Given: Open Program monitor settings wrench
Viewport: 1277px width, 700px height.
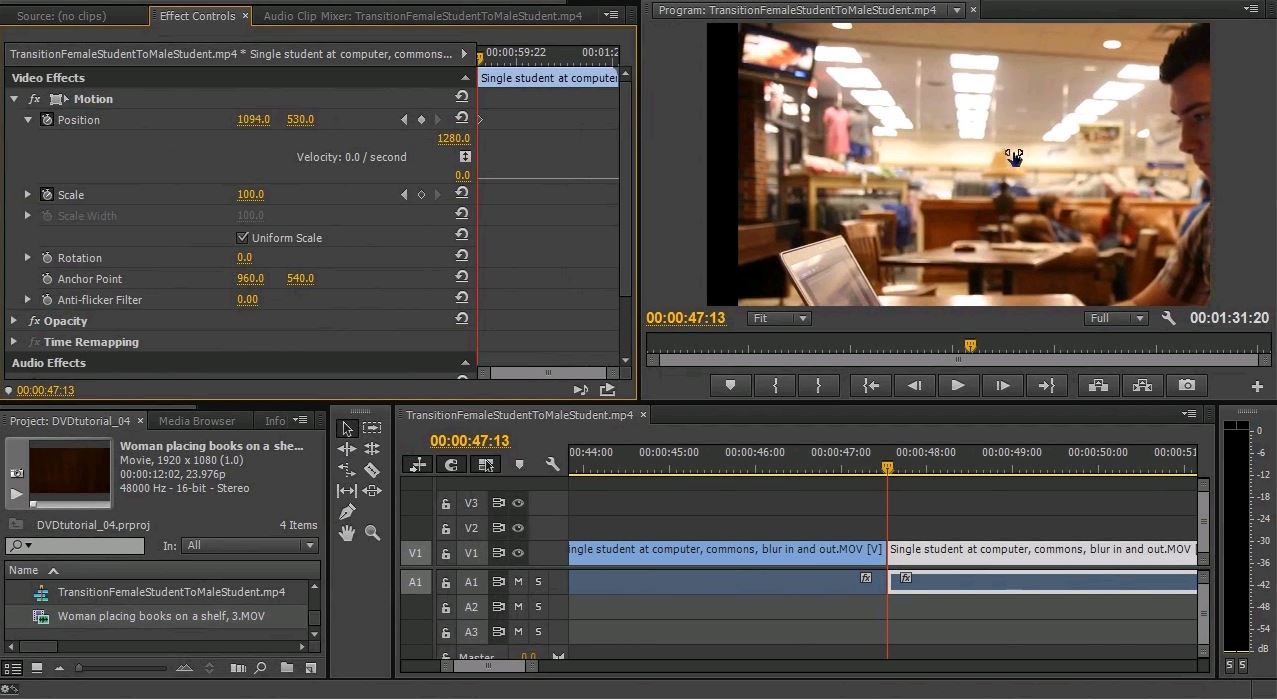Looking at the screenshot, I should click(x=1168, y=318).
